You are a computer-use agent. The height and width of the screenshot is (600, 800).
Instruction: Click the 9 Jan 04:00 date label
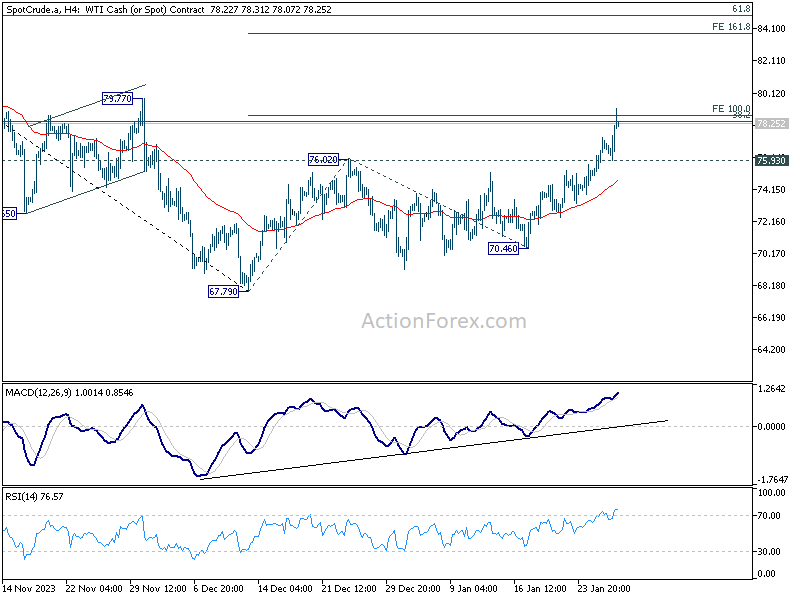point(474,588)
